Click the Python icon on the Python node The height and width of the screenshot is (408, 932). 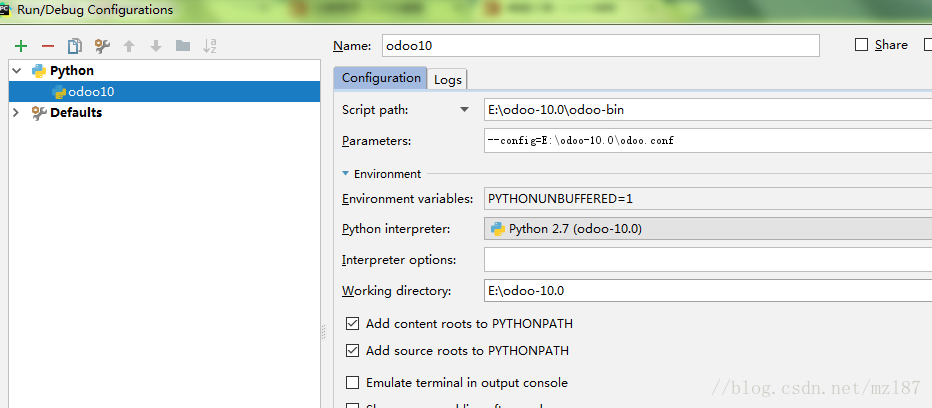click(39, 71)
